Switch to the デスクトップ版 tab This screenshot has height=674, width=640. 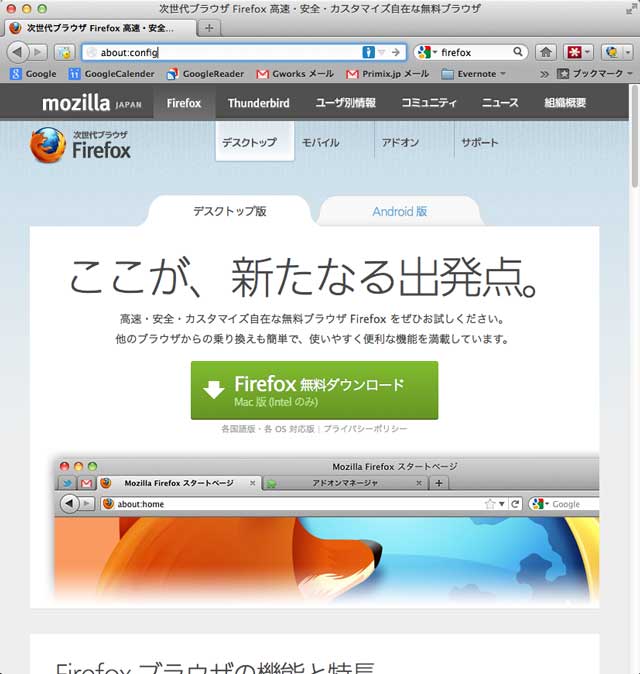(x=230, y=211)
